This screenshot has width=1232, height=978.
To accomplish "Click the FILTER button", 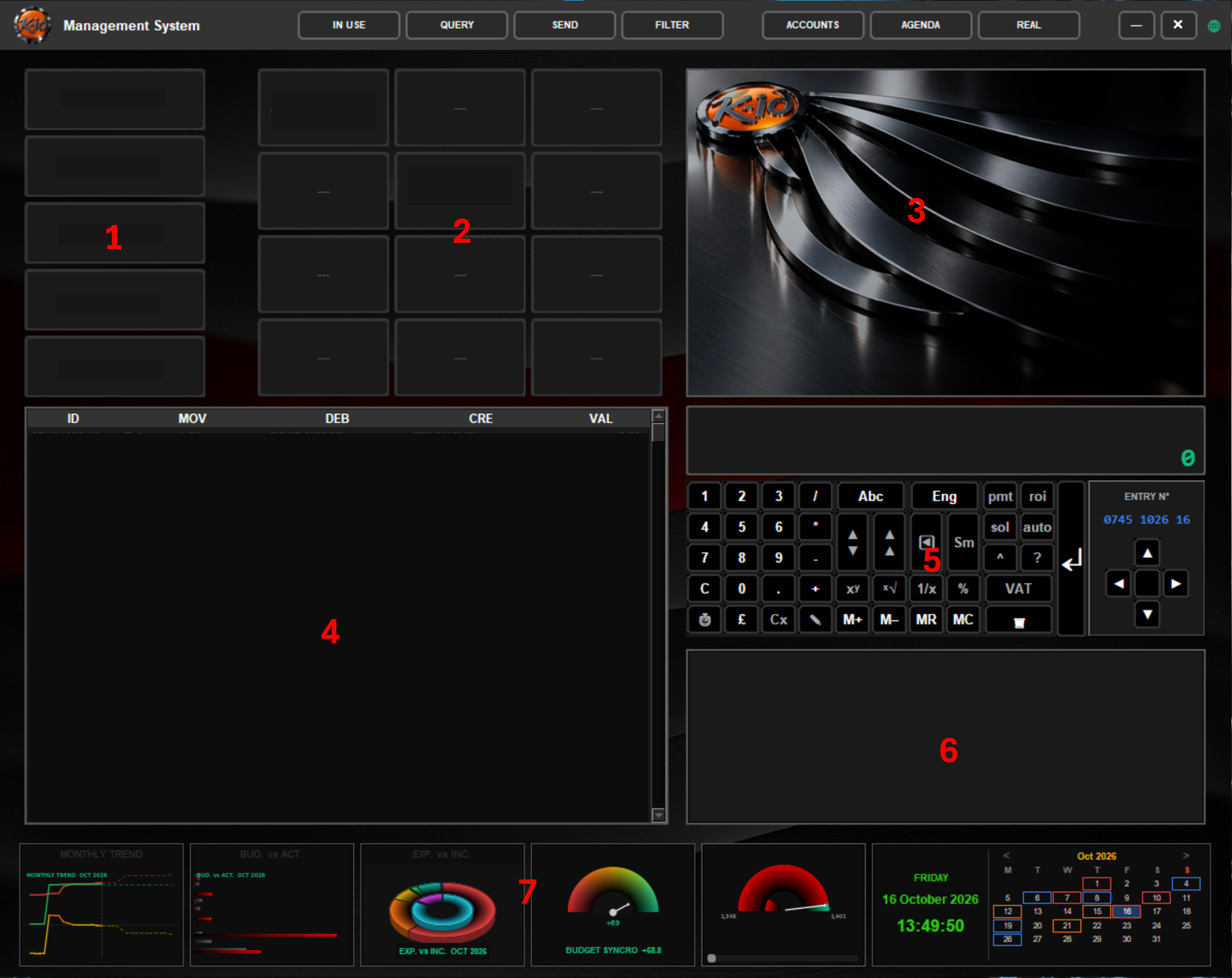I will (x=672, y=25).
